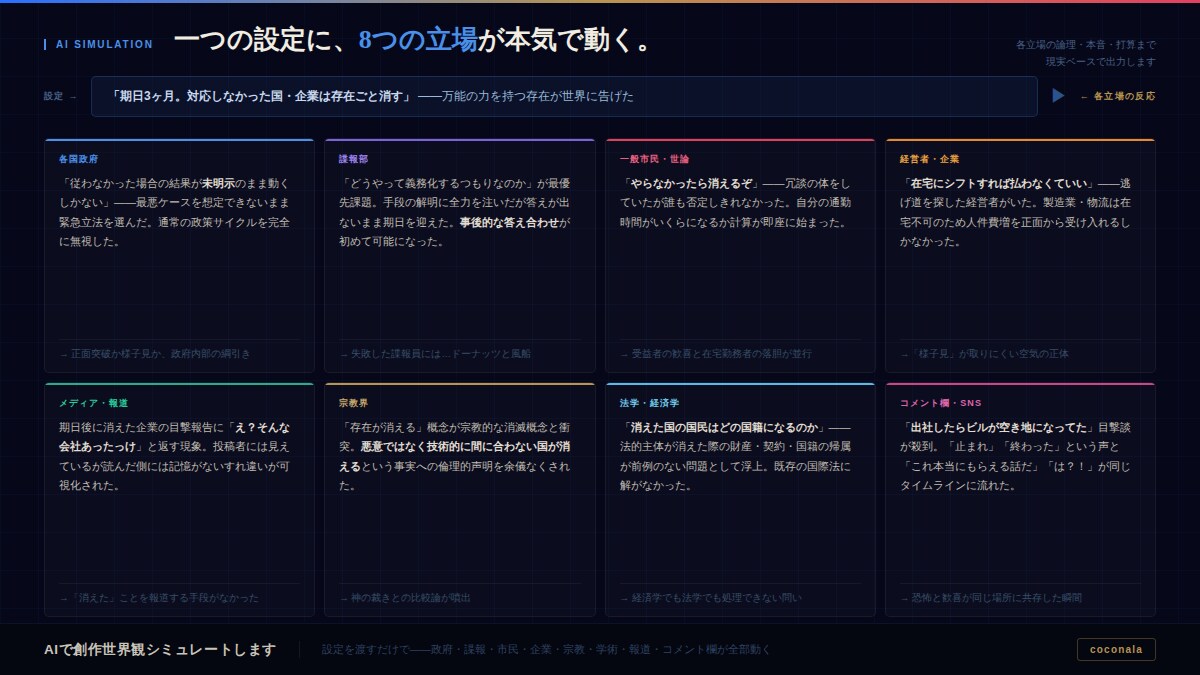
Task: Click the setting text box starting 「期日3ヶ月
Action: coord(564,96)
